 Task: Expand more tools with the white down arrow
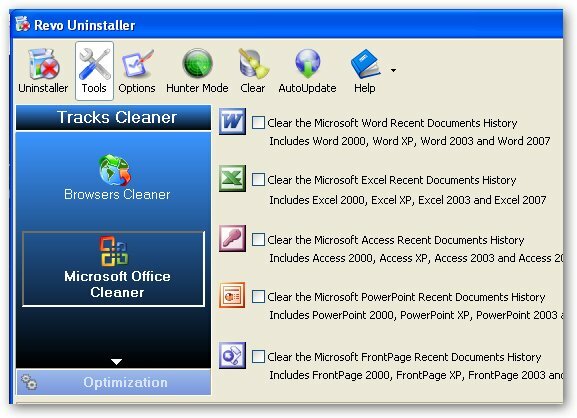point(116,362)
